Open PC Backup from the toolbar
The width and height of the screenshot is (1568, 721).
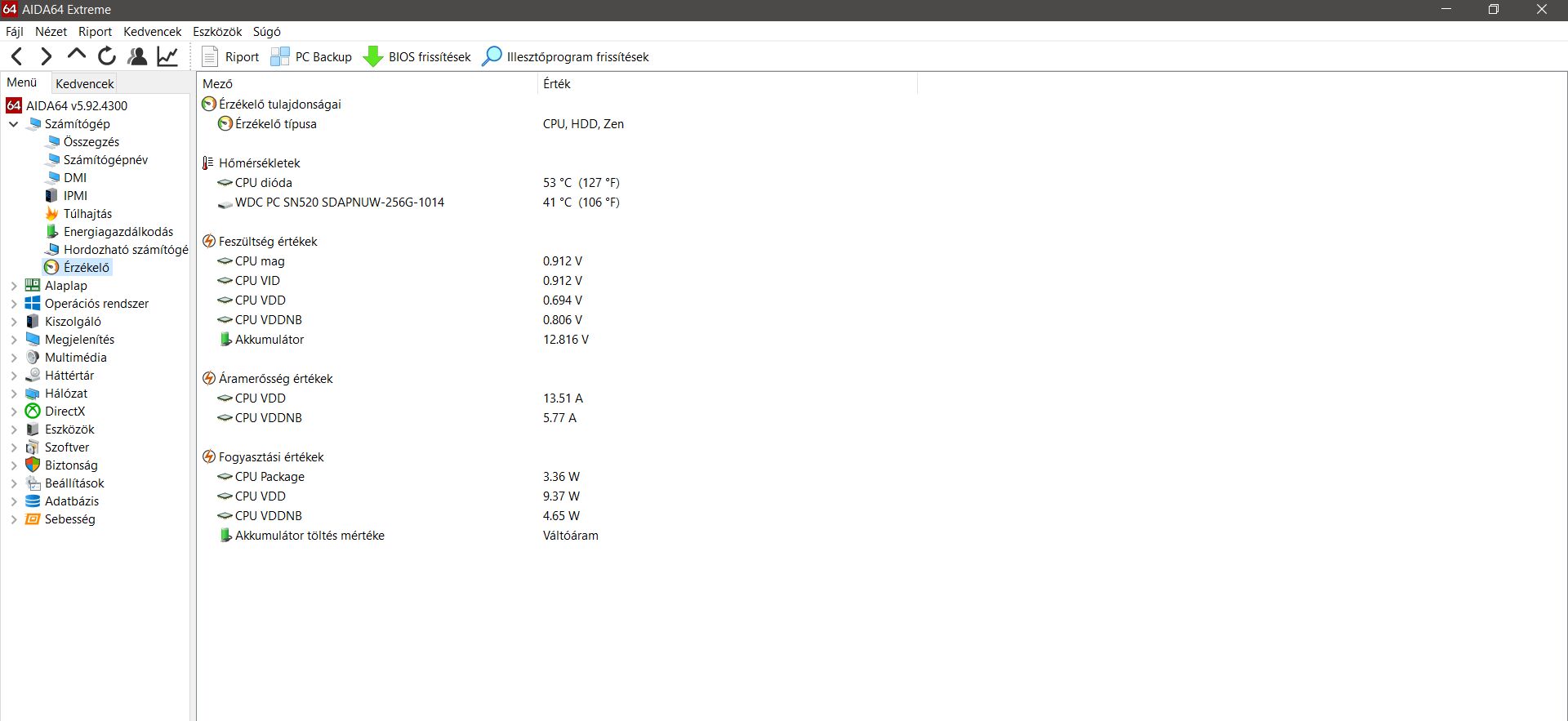coord(311,56)
